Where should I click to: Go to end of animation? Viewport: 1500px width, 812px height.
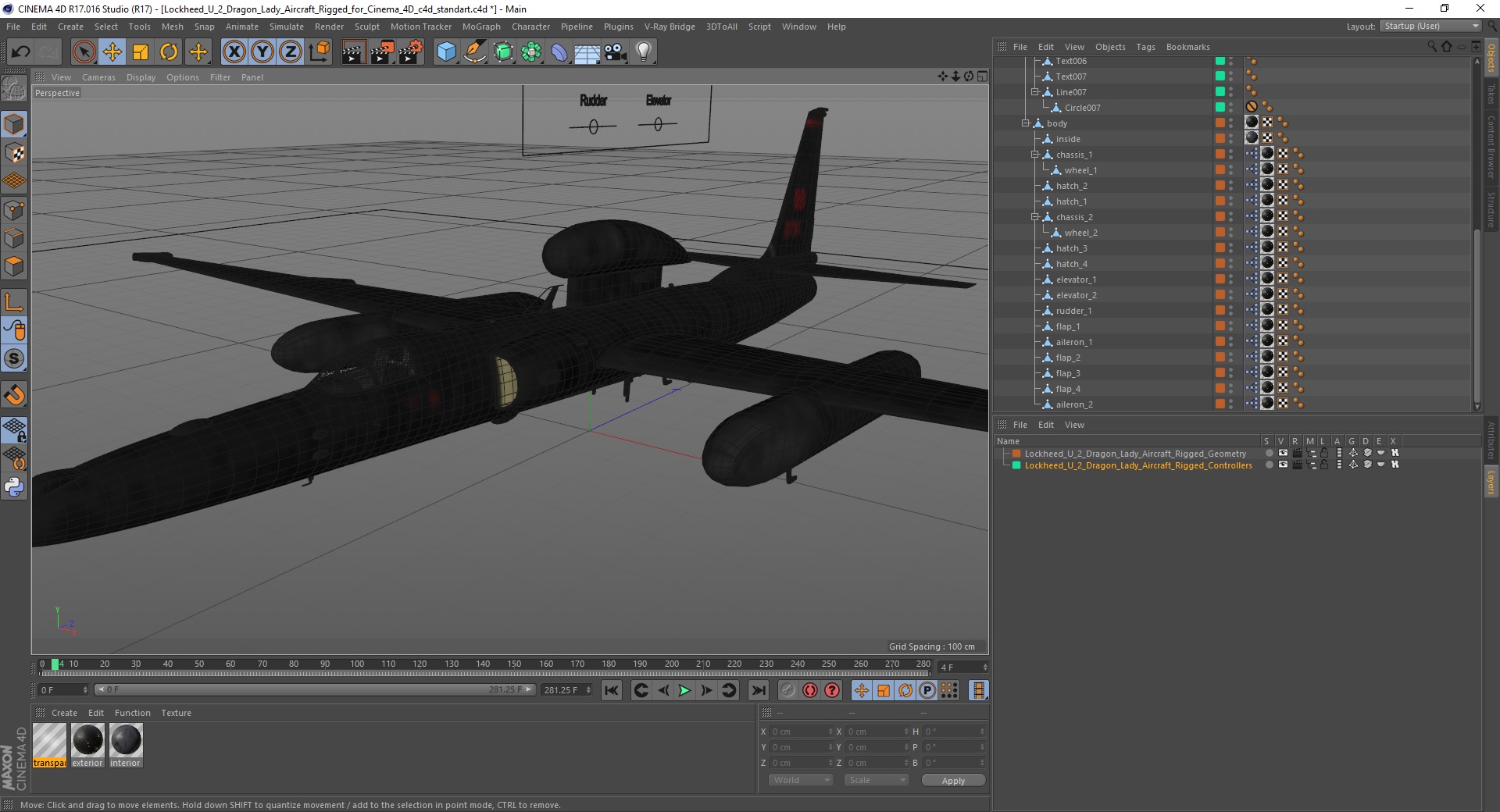pyautogui.click(x=758, y=690)
